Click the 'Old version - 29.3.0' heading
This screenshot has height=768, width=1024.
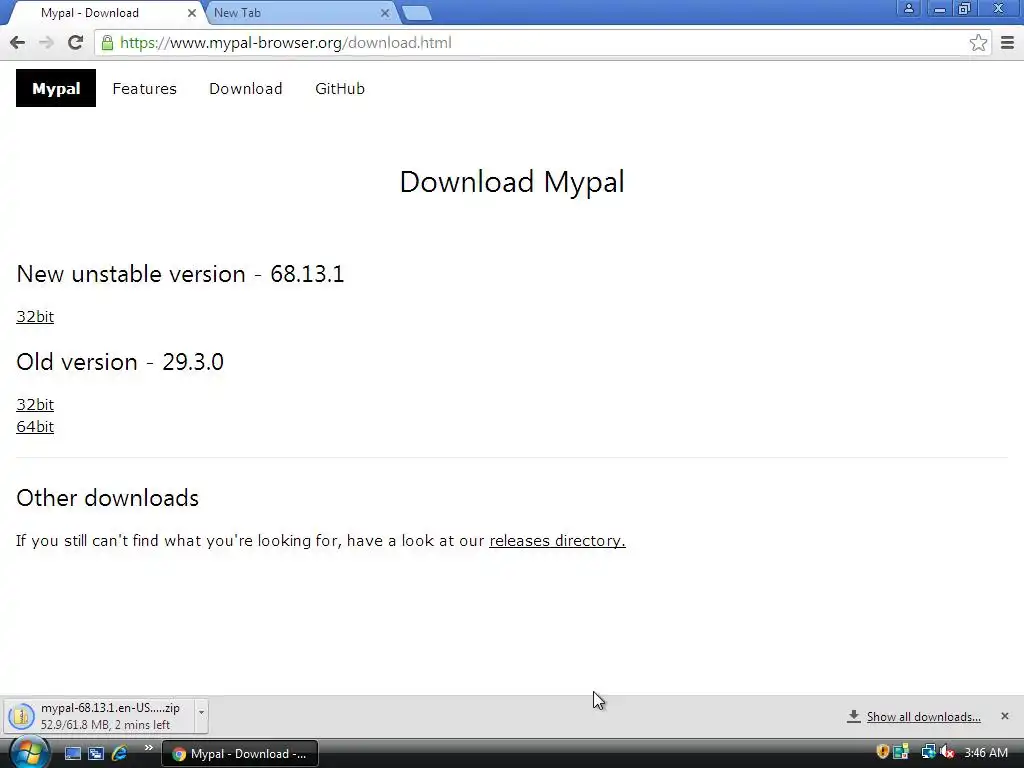[x=120, y=362]
